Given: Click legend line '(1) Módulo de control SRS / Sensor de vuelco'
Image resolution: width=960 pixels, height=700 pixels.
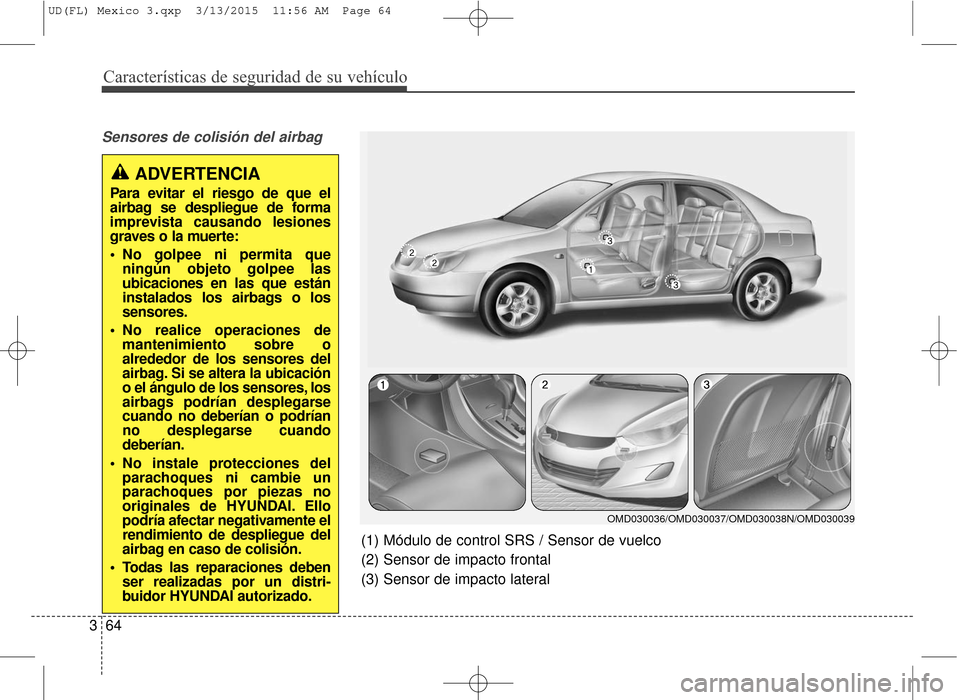Looking at the screenshot, I should point(511,541).
